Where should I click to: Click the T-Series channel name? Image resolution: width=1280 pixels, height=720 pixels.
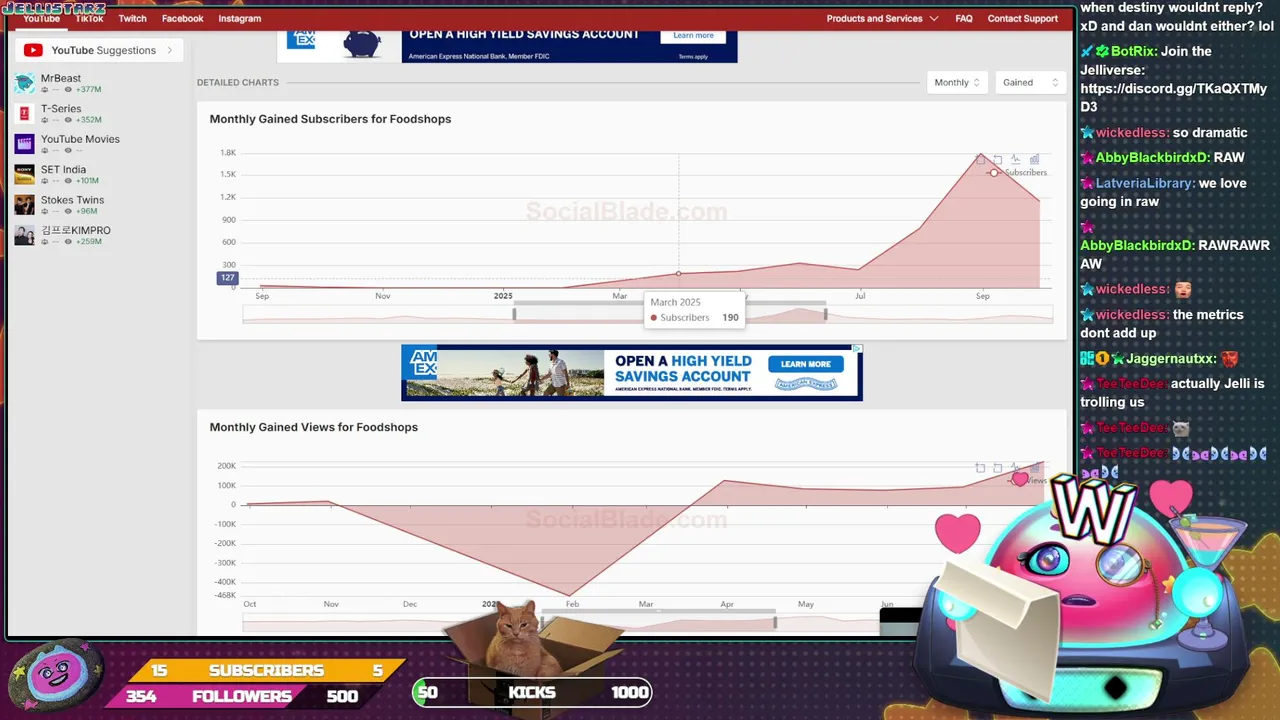61,108
